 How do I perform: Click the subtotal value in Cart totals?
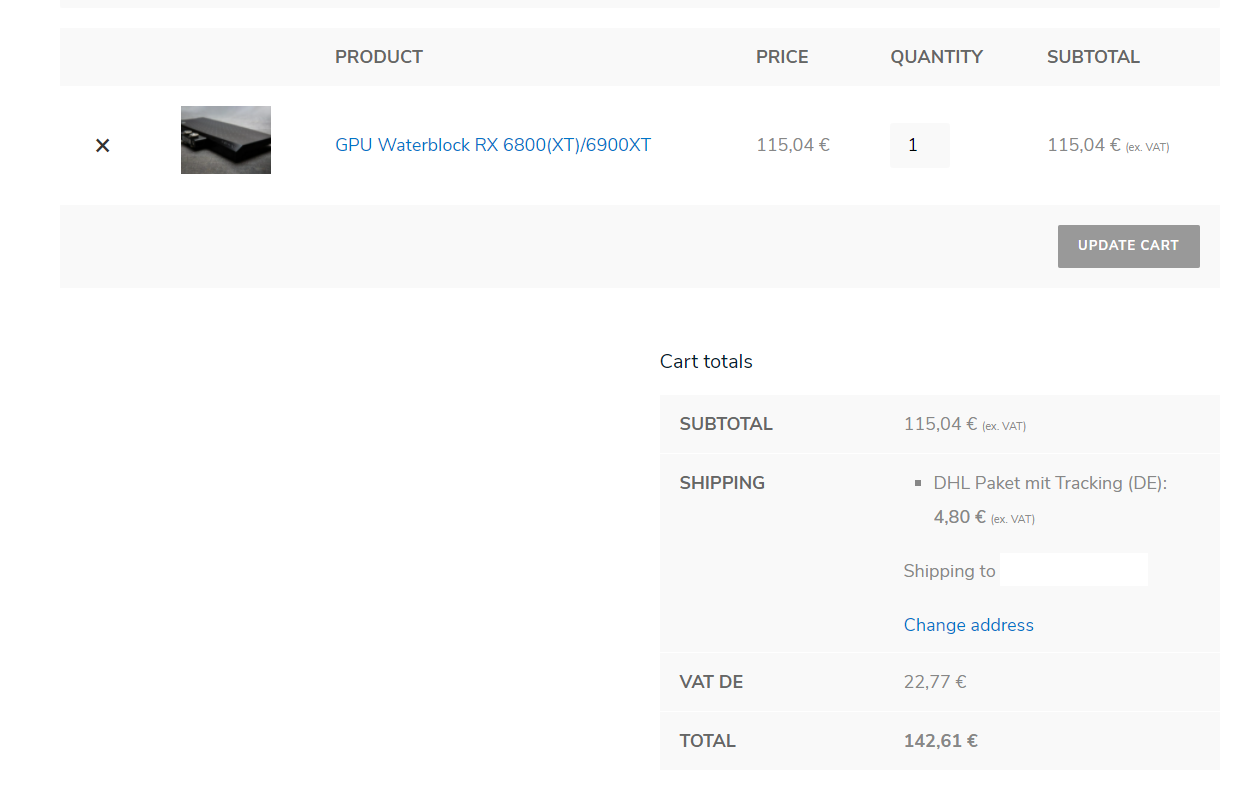pyautogui.click(x=940, y=424)
